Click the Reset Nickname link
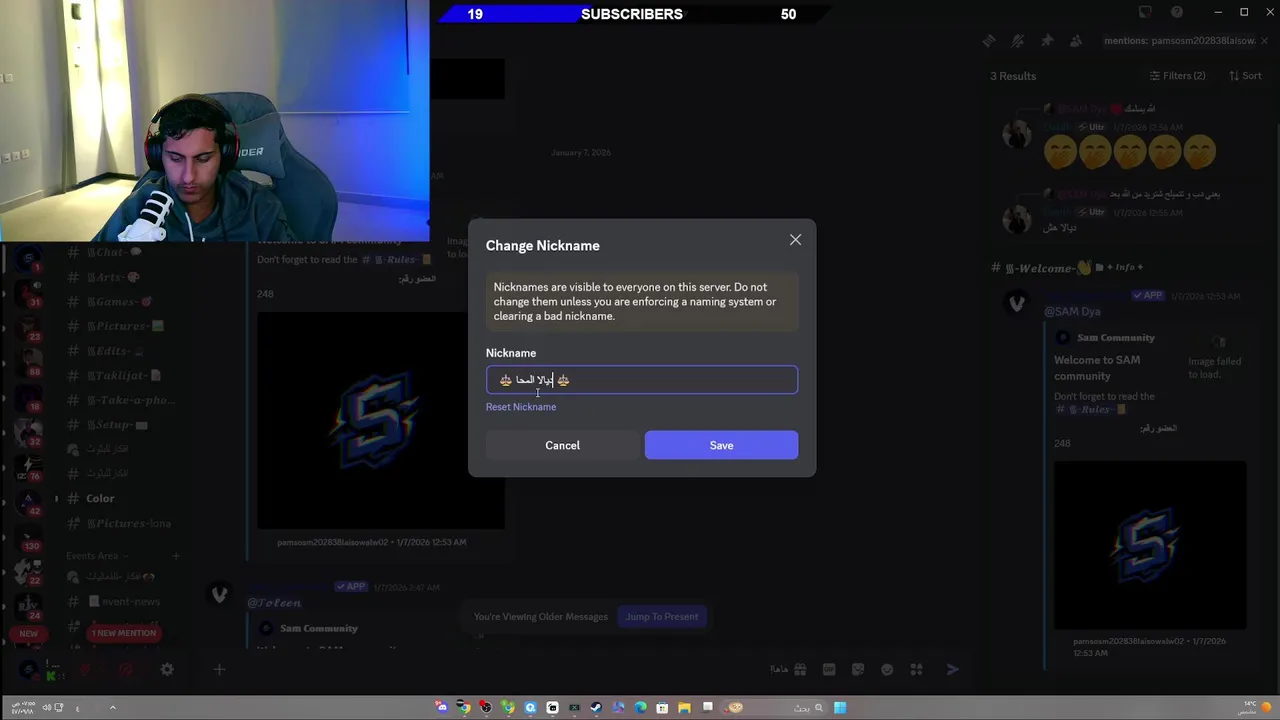Screen dimensions: 1280x720 pos(521,407)
